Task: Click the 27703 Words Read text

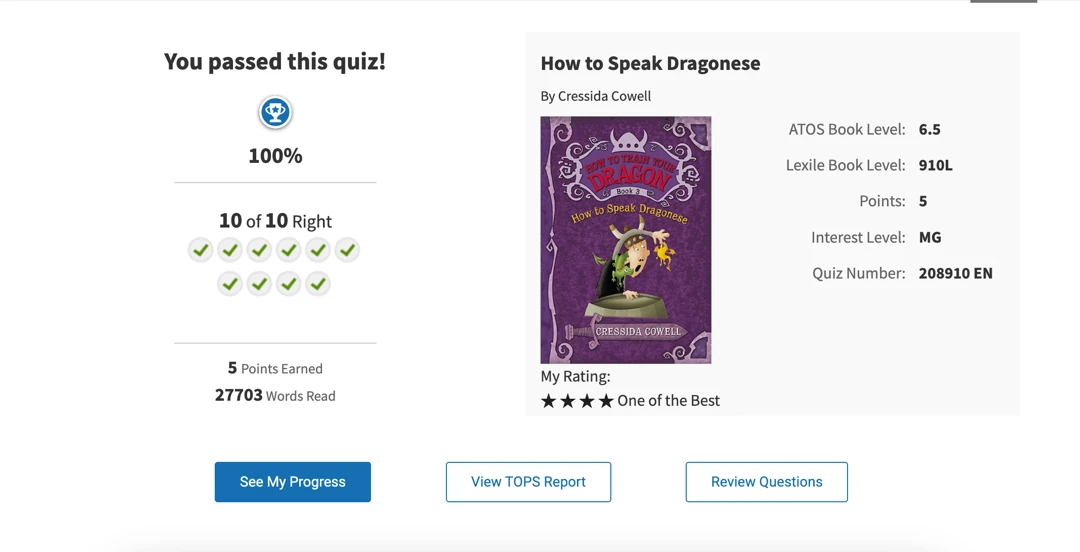Action: [276, 396]
